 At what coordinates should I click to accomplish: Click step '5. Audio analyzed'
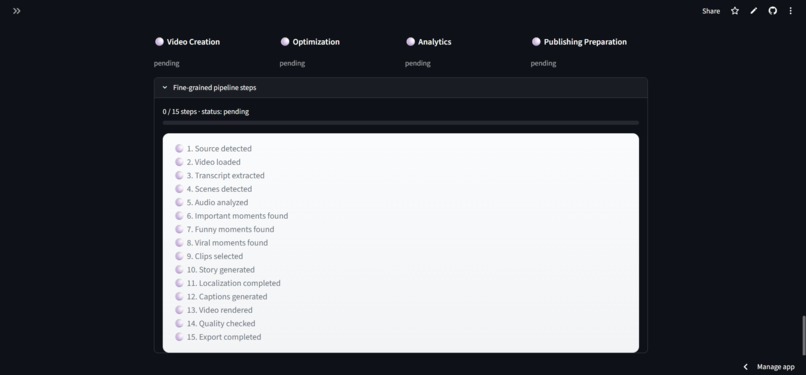tap(217, 202)
